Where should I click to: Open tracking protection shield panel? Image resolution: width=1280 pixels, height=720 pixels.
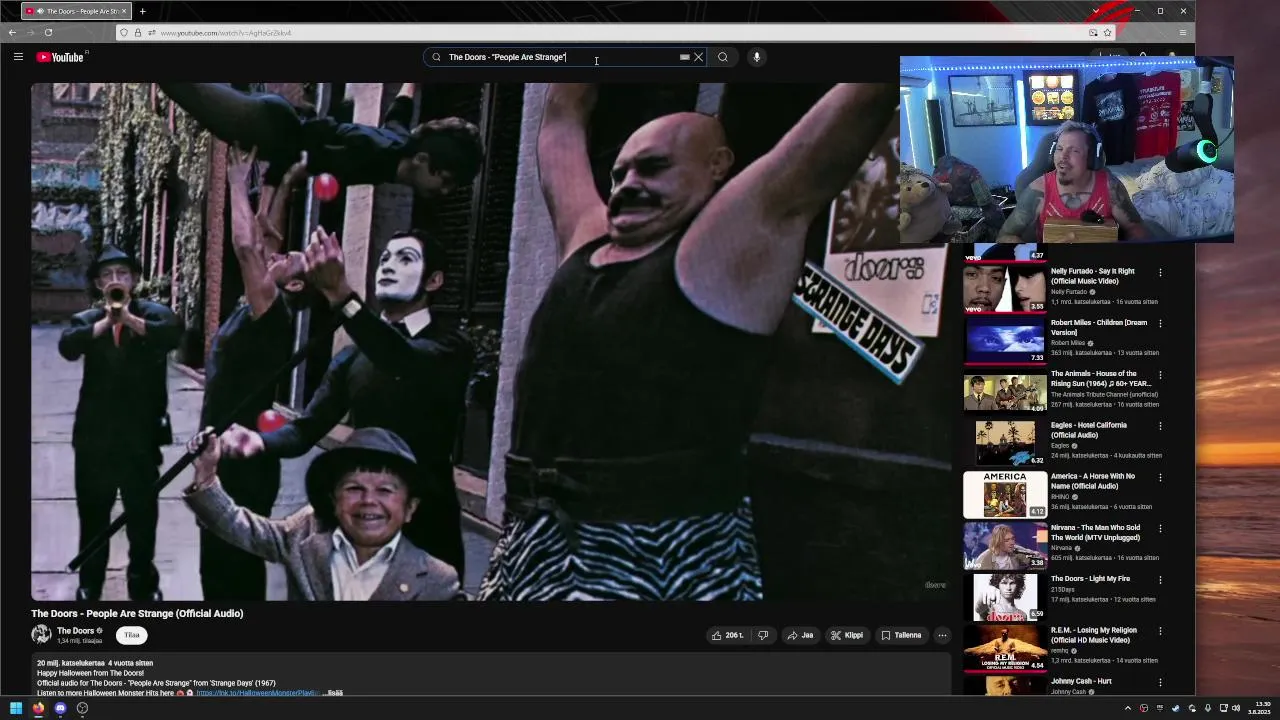tap(124, 33)
